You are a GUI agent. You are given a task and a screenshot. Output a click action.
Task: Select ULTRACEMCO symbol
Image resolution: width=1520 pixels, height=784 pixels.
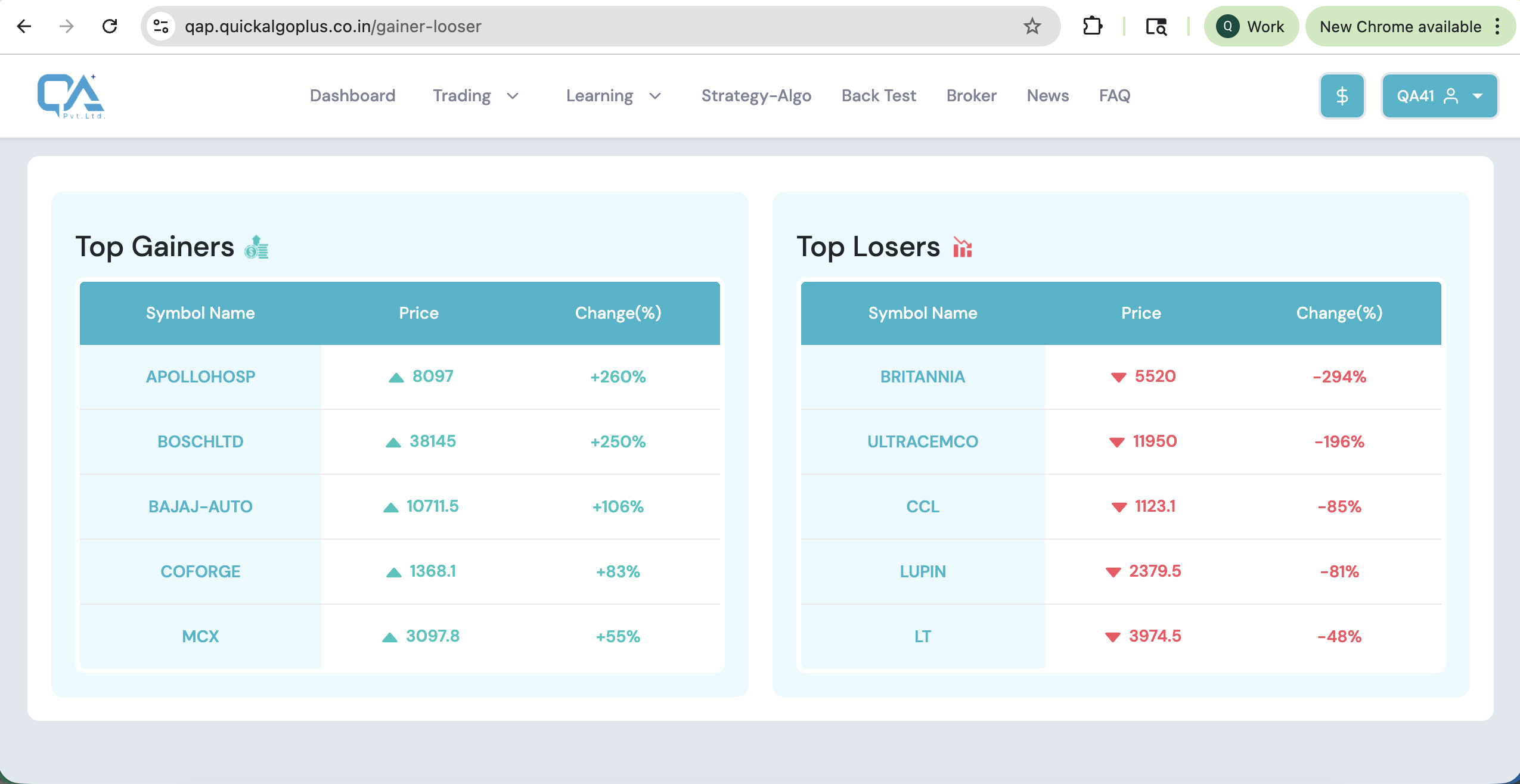pyautogui.click(x=923, y=441)
